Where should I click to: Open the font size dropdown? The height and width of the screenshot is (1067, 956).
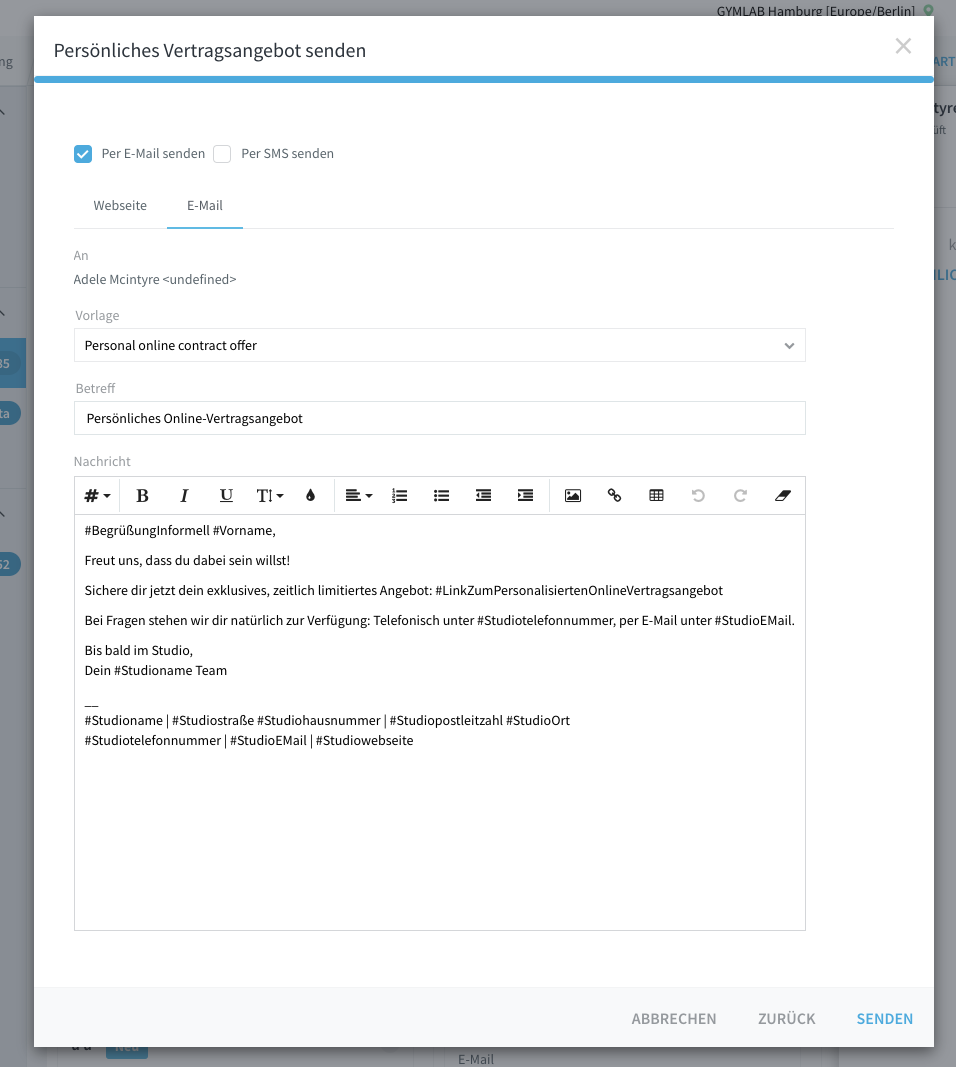pyautogui.click(x=269, y=495)
